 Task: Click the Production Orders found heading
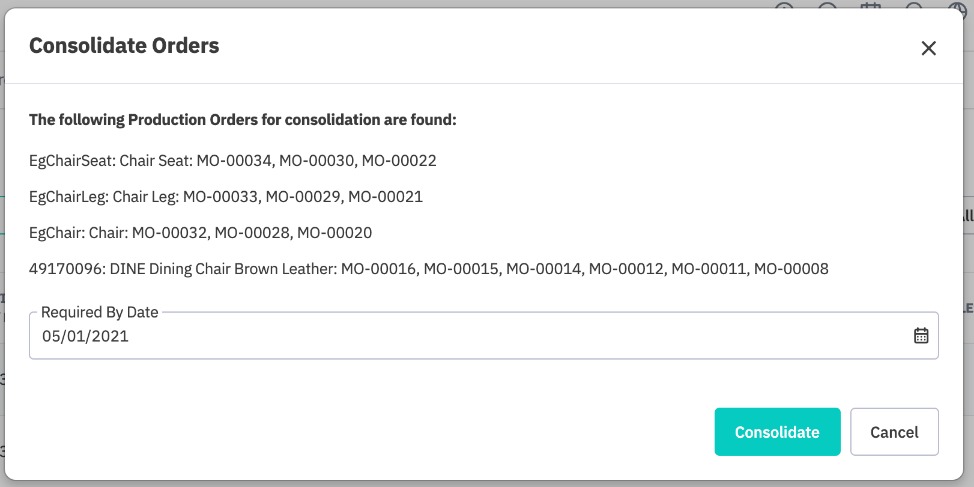click(243, 119)
